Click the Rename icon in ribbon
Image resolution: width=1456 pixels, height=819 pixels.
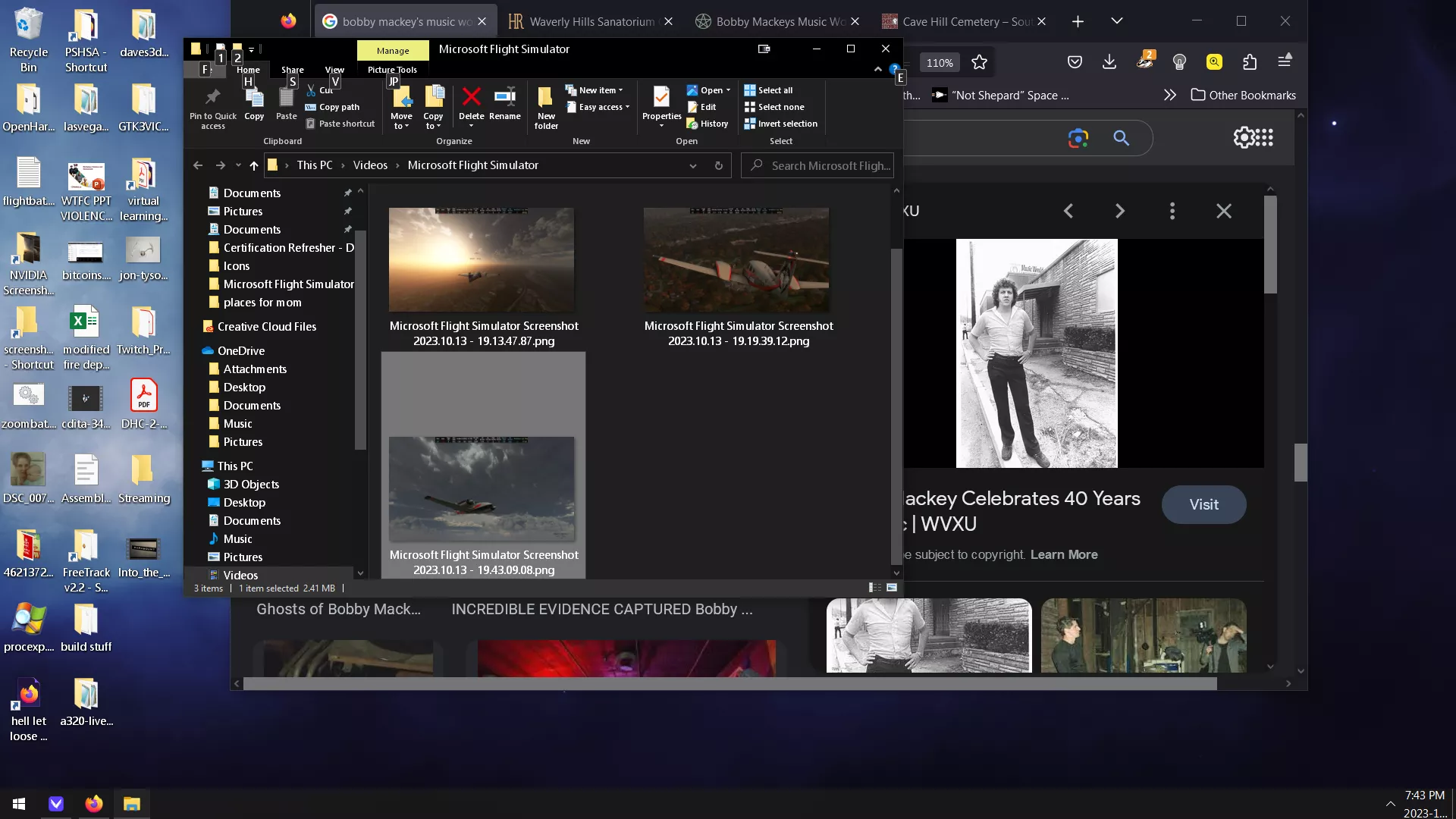point(504,104)
